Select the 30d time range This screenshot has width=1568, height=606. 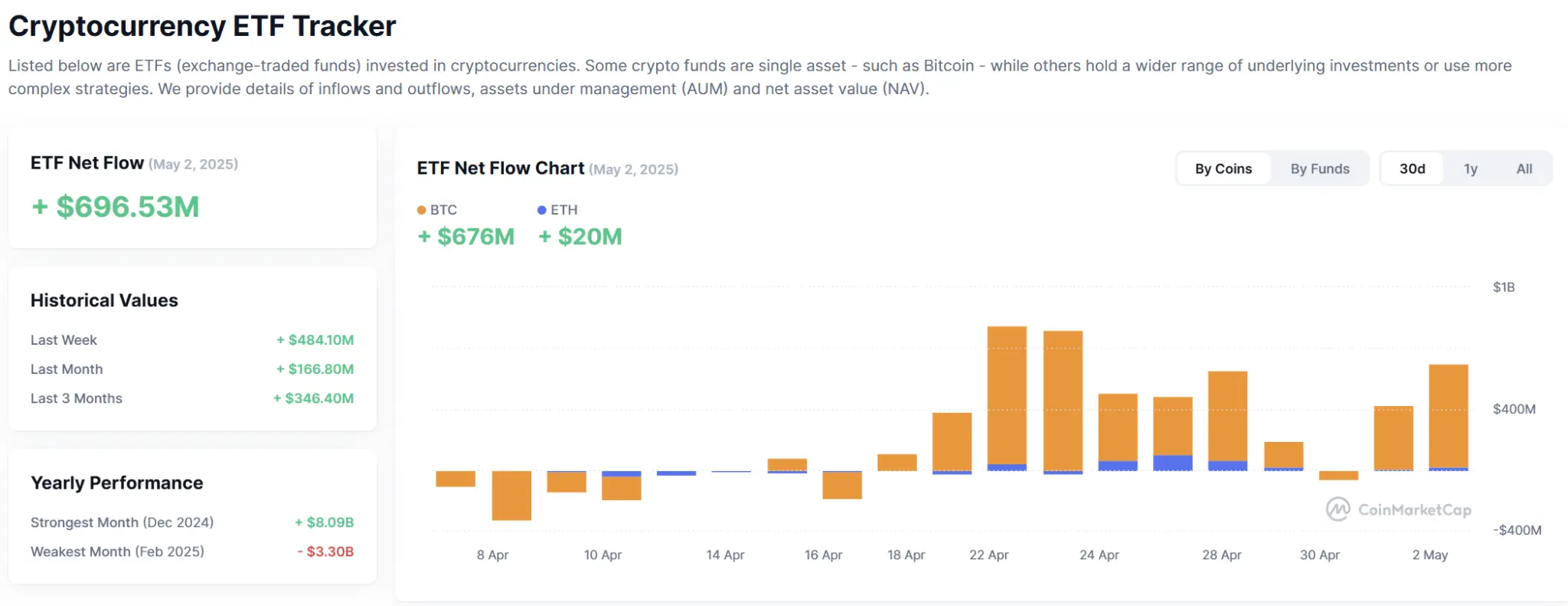click(1412, 169)
